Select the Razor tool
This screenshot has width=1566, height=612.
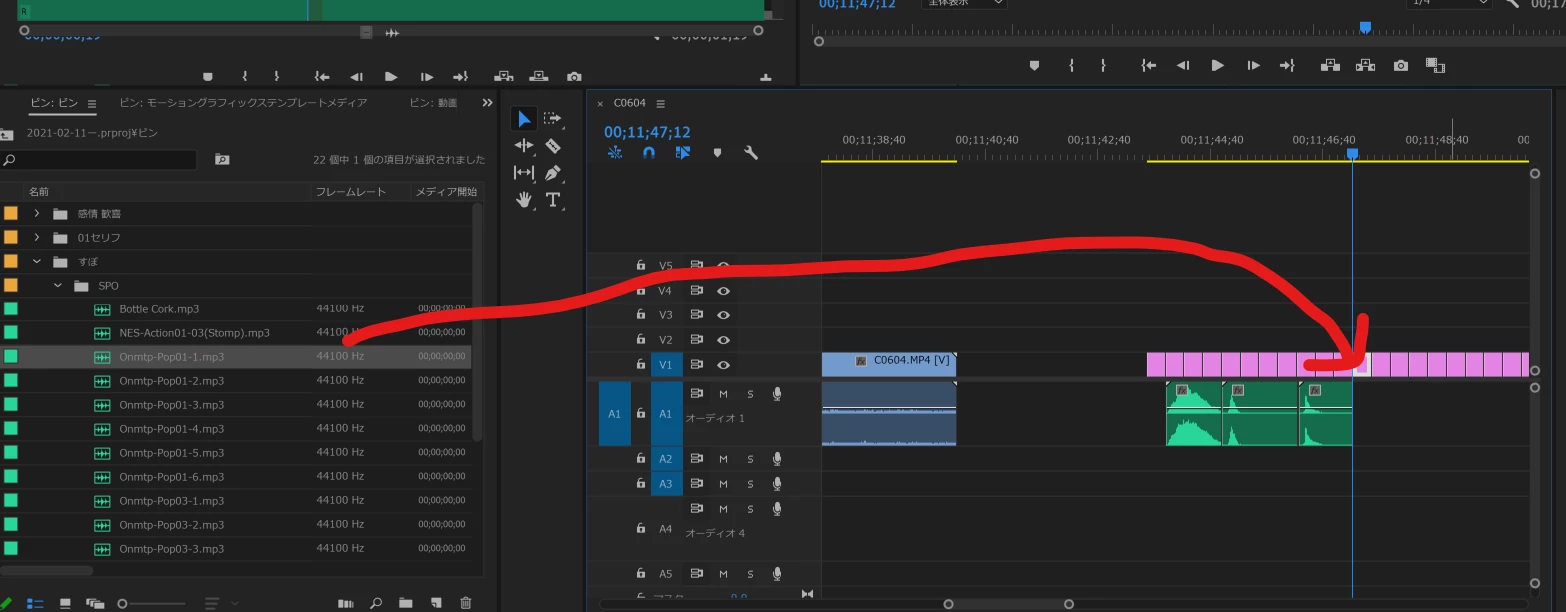553,146
